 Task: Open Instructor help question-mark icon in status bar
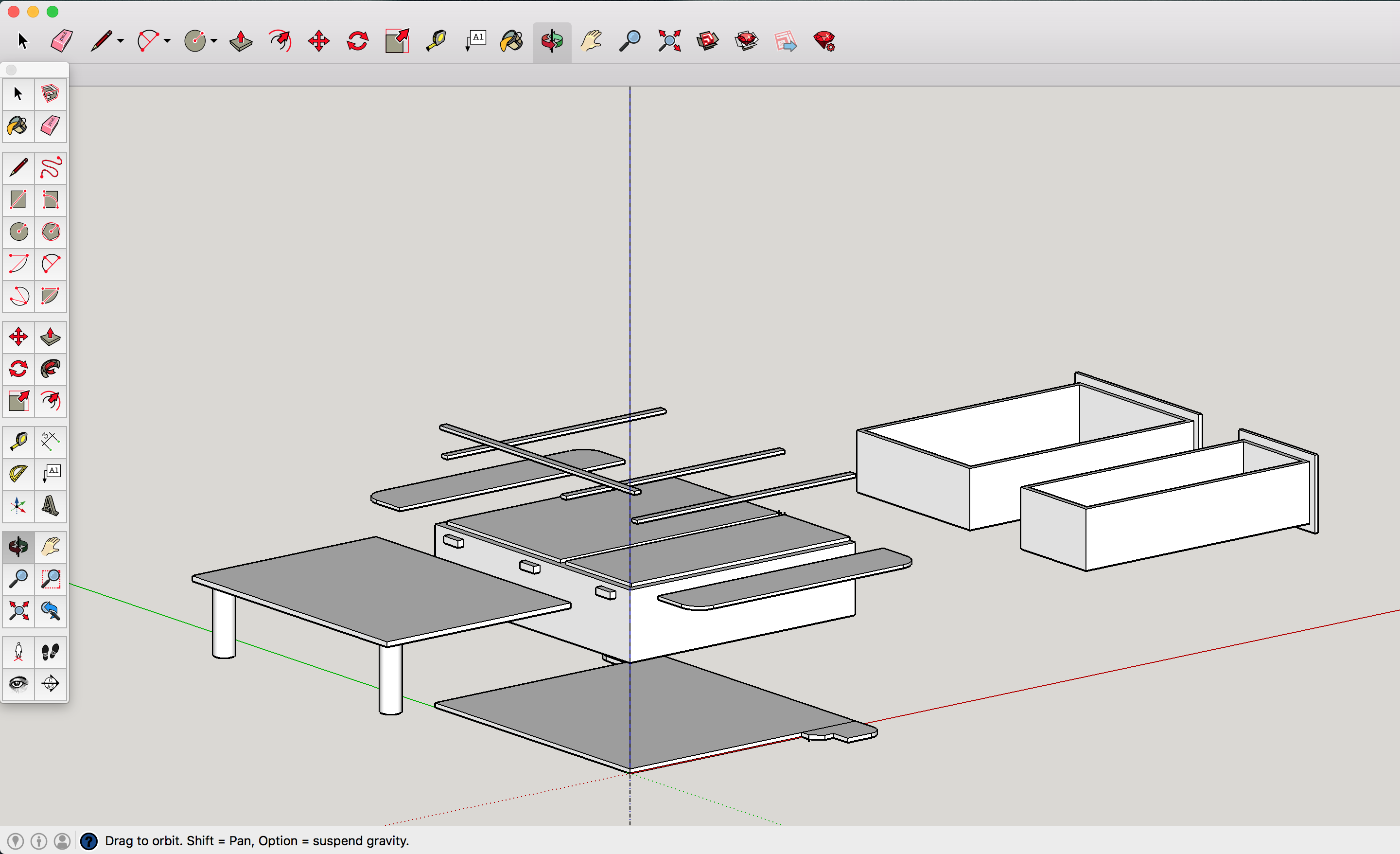(88, 841)
